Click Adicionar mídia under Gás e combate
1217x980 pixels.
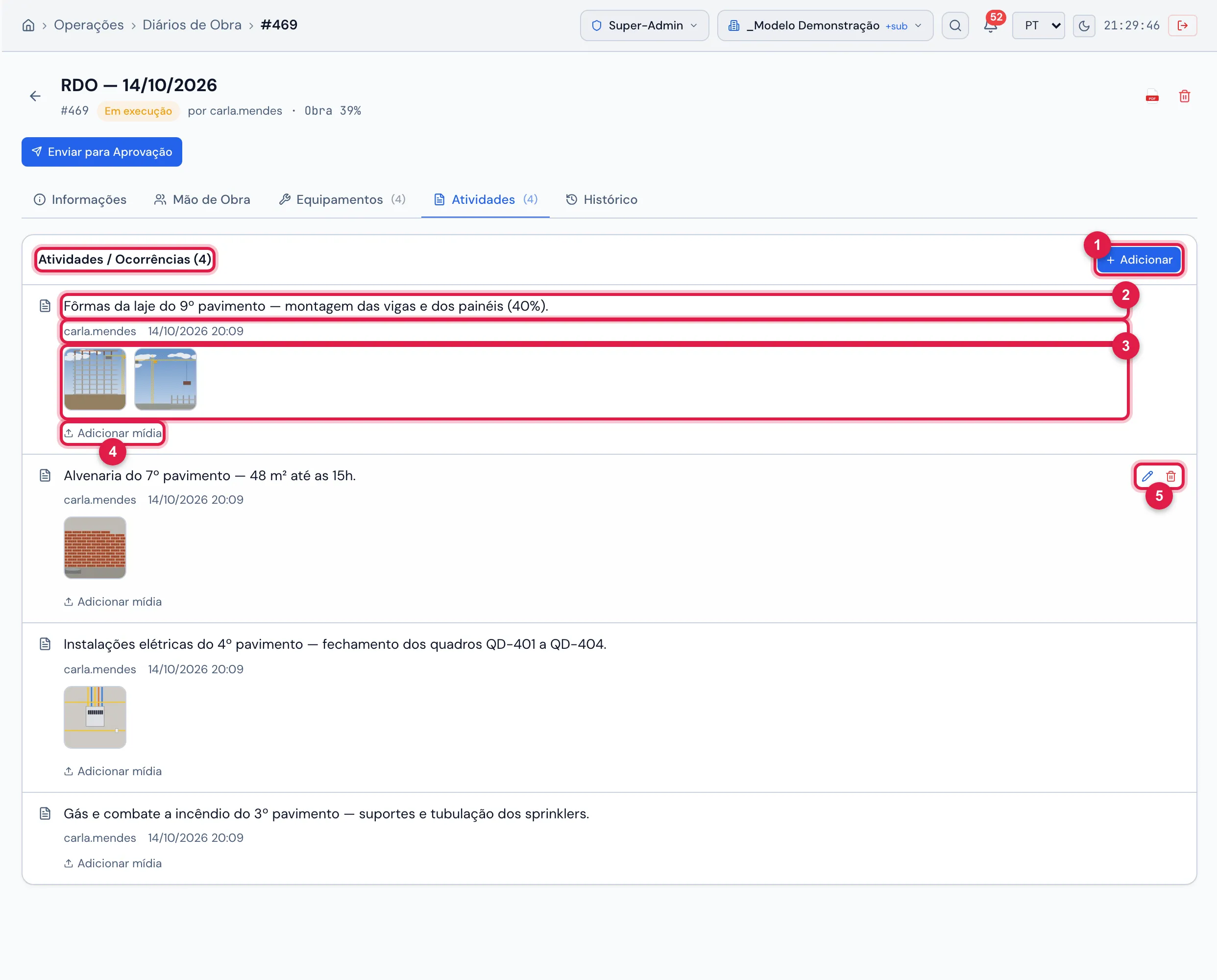[113, 863]
